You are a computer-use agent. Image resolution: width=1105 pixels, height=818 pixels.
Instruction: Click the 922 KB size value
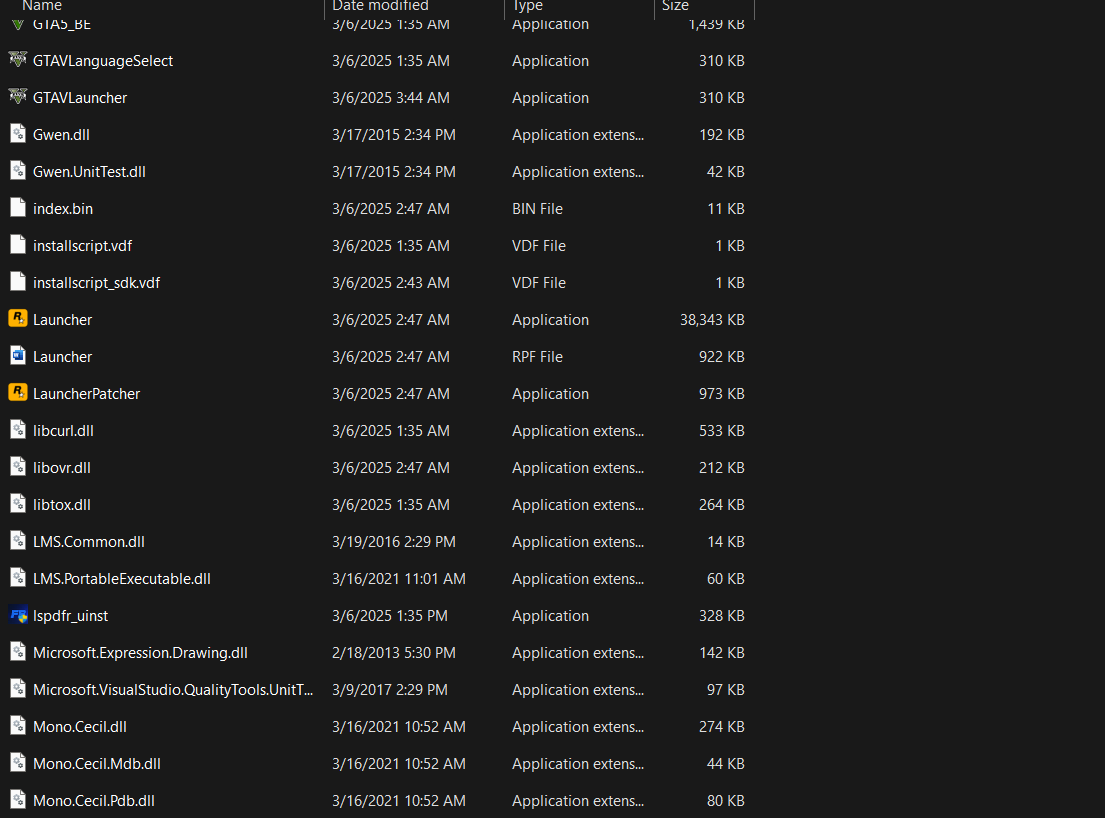click(x=722, y=357)
